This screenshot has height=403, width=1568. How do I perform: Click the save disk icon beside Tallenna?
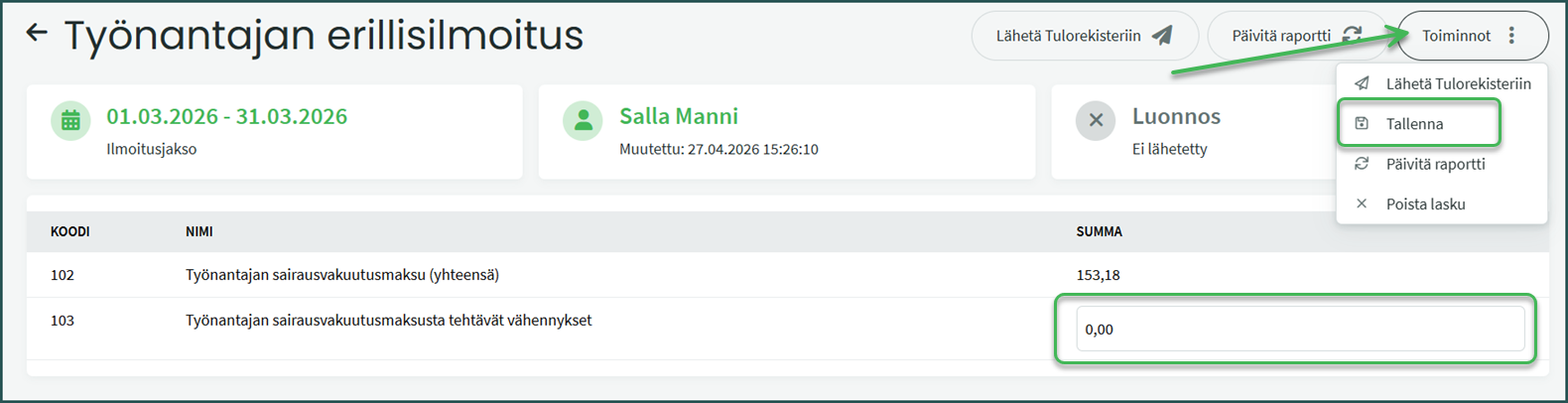tap(1362, 124)
